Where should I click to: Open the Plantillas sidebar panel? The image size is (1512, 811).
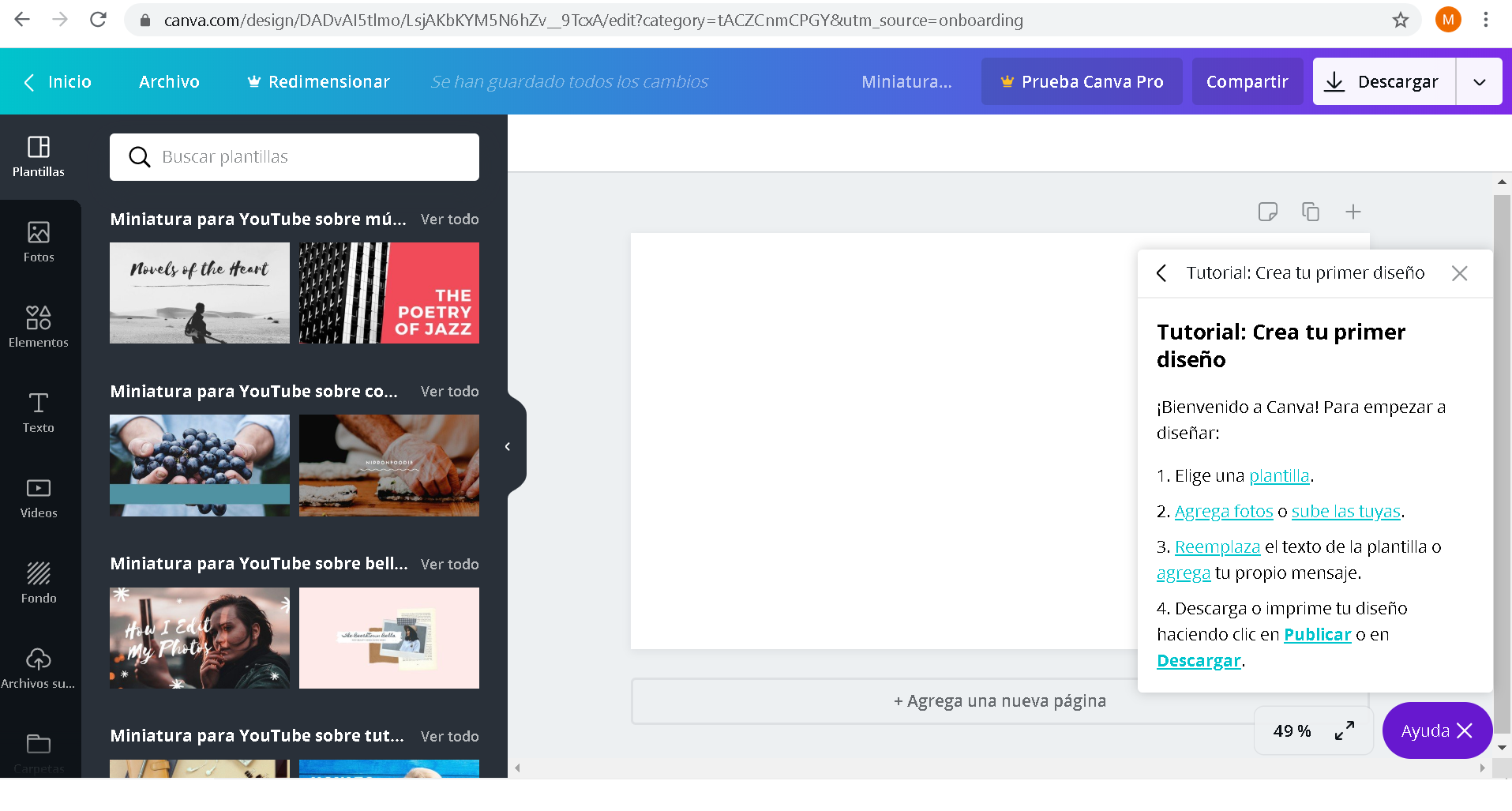pos(39,156)
